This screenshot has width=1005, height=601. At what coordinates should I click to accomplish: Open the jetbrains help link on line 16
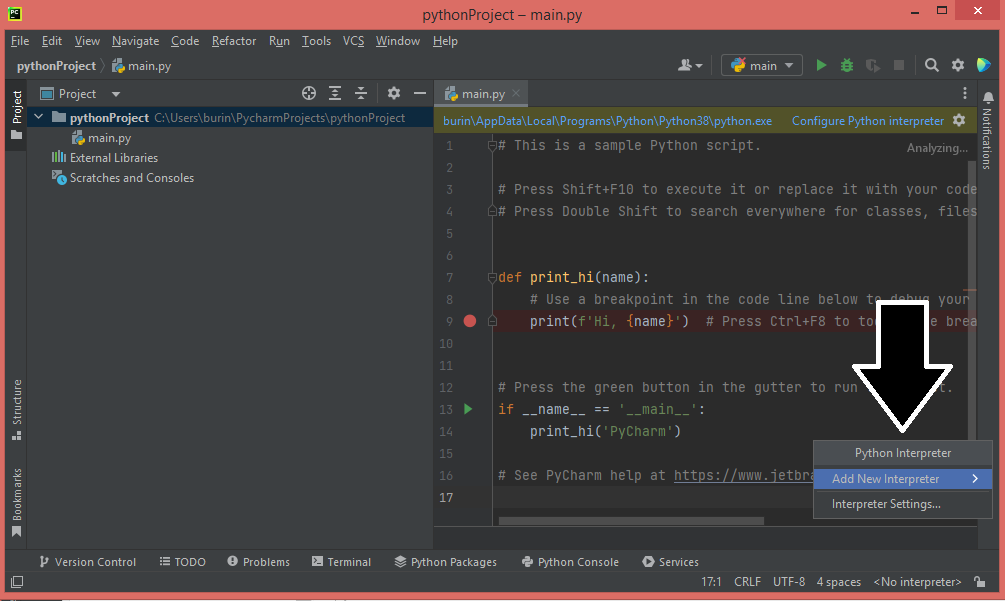click(743, 475)
